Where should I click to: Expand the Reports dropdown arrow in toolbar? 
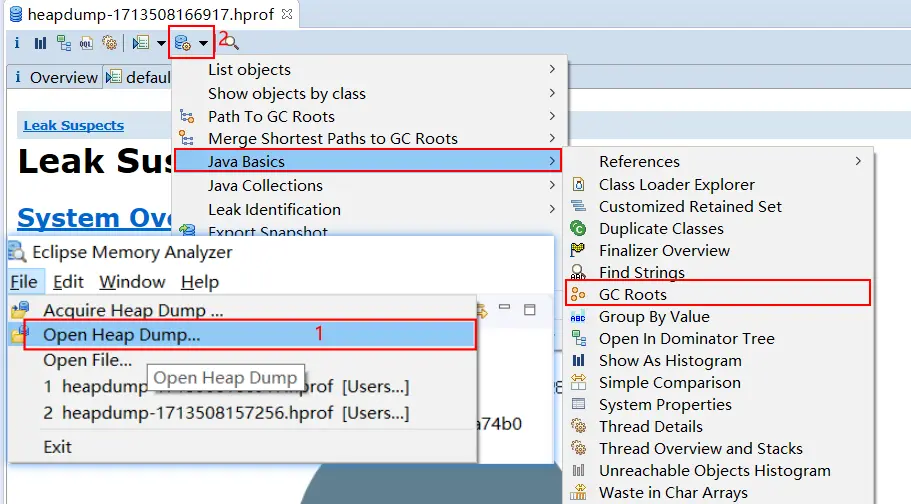161,43
